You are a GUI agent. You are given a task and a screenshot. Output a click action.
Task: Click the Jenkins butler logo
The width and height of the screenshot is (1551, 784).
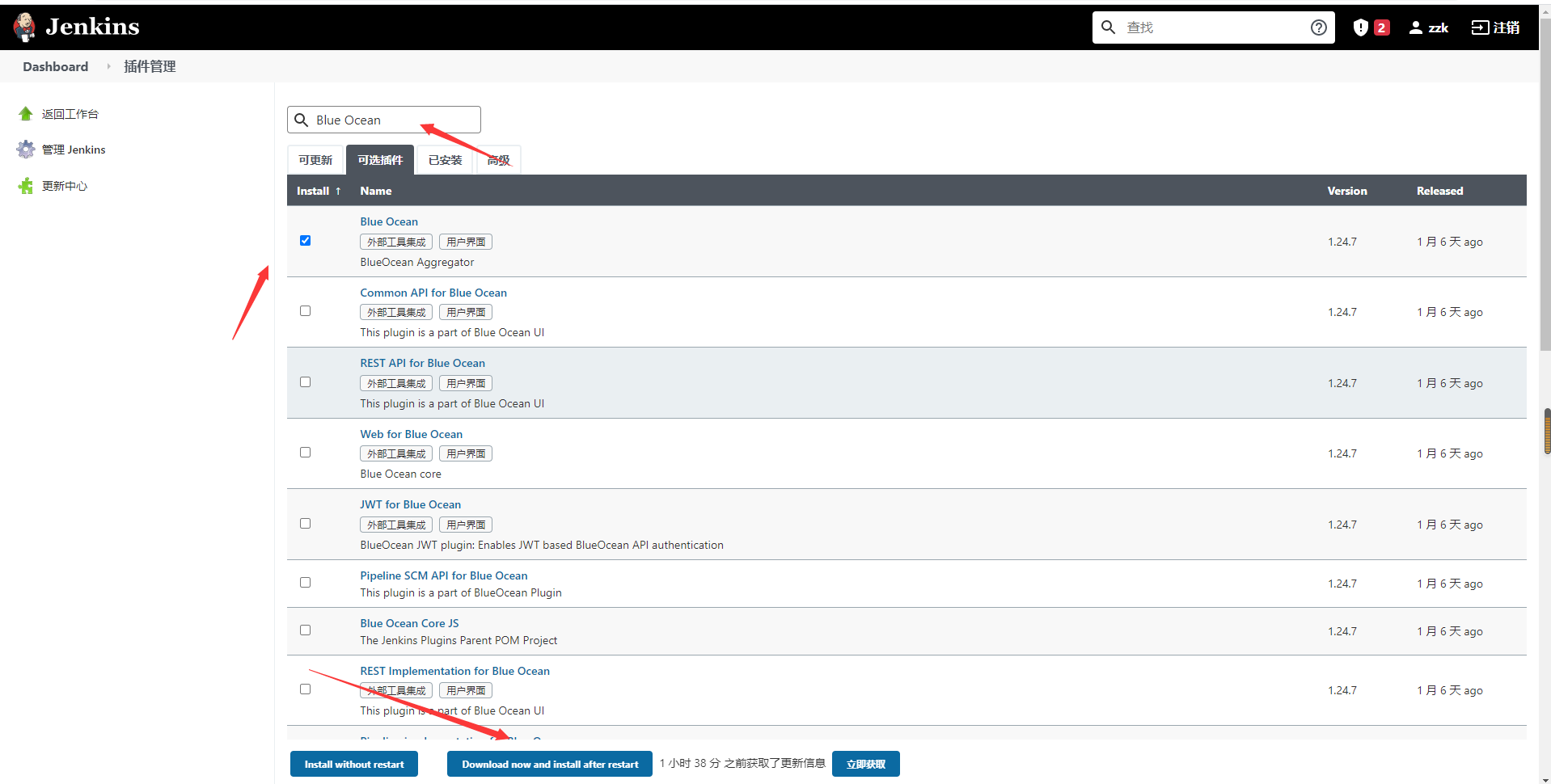24,27
